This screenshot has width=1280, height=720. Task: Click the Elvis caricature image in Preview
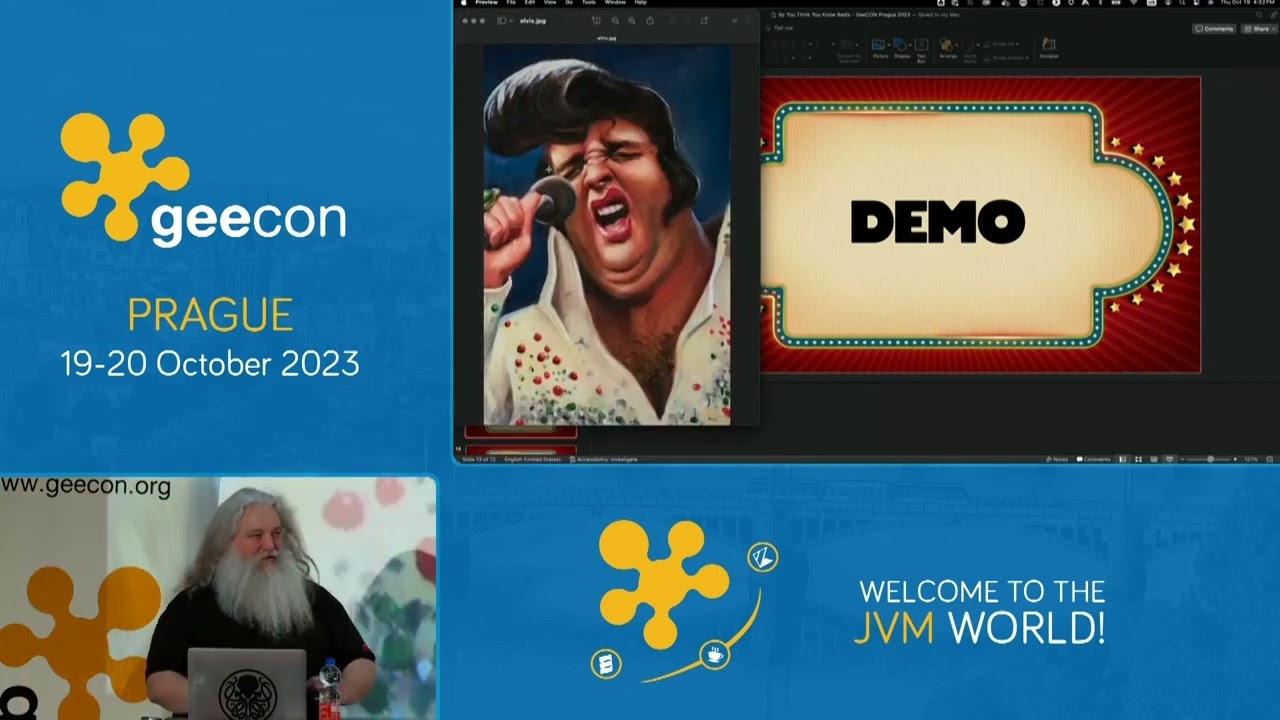click(607, 234)
